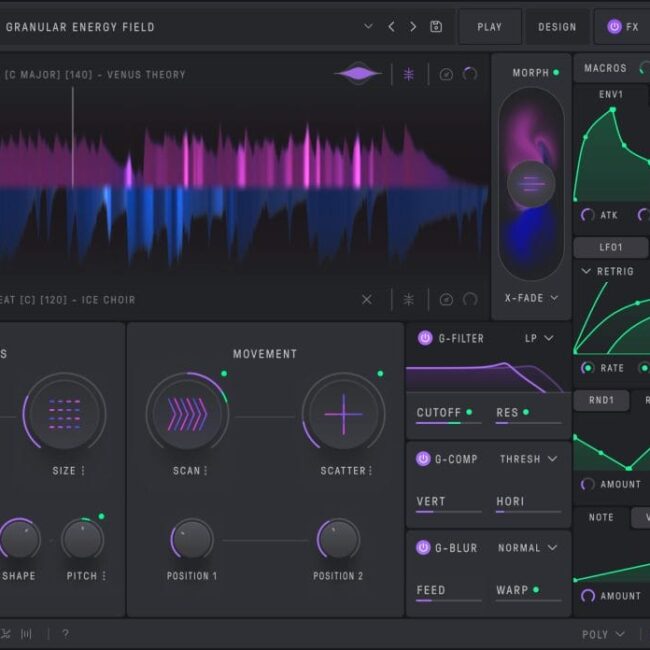Click the save preset disk icon
Viewport: 650px width, 650px height.
click(436, 27)
